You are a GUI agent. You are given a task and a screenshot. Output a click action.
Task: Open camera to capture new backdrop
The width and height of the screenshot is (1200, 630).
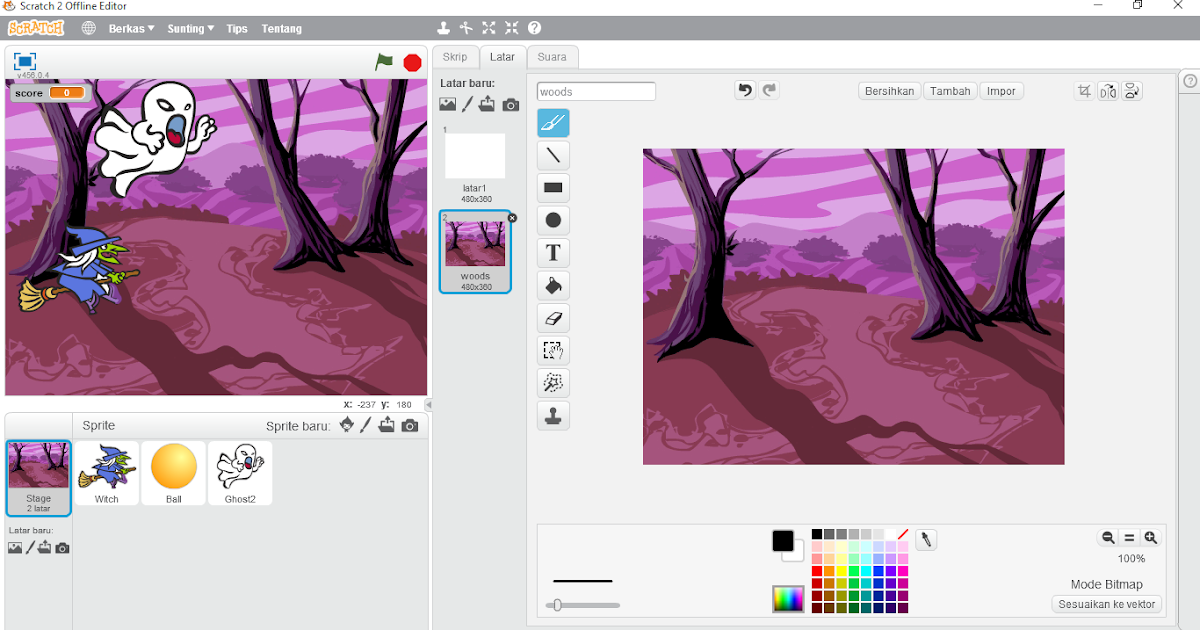[x=511, y=104]
